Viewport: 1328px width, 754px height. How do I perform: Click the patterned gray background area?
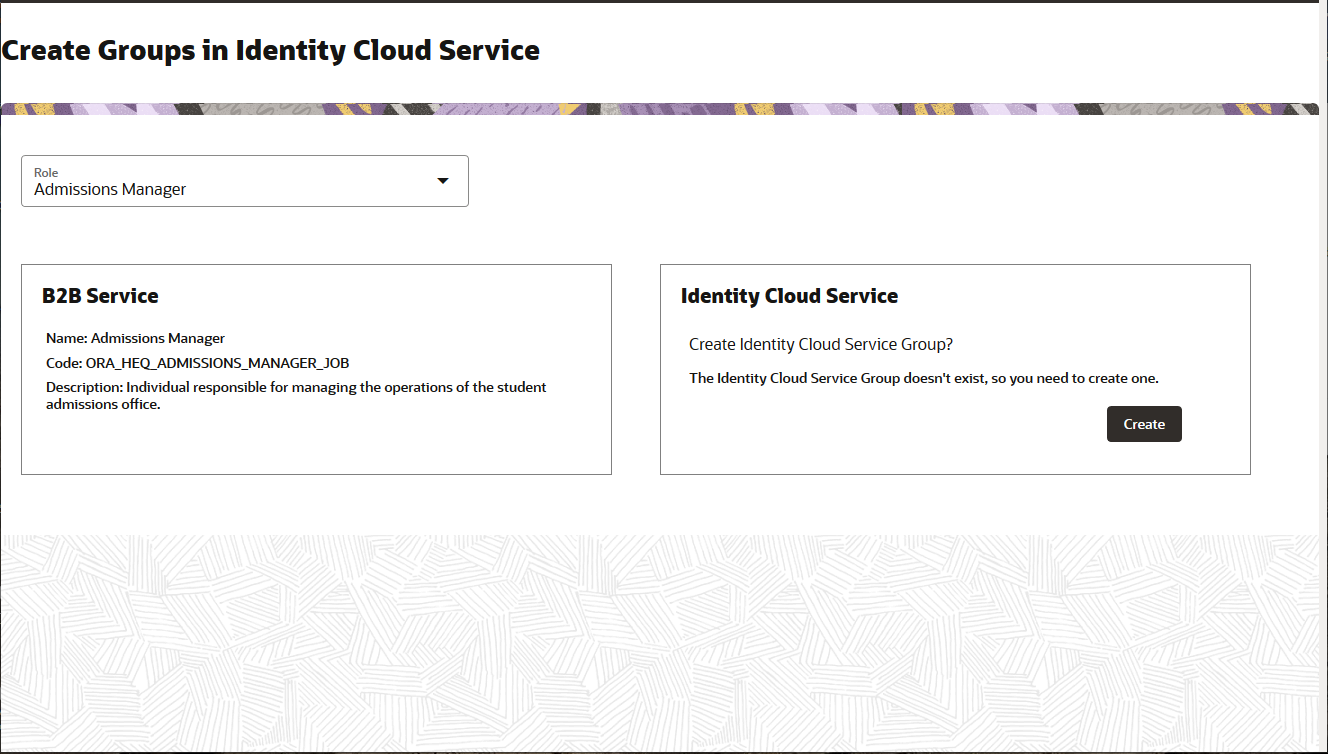(660, 640)
